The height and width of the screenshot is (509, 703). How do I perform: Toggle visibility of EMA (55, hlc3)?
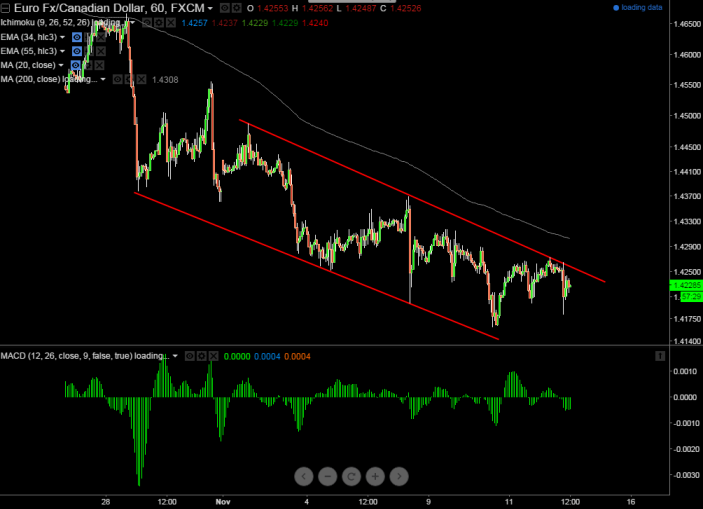pyautogui.click(x=77, y=51)
